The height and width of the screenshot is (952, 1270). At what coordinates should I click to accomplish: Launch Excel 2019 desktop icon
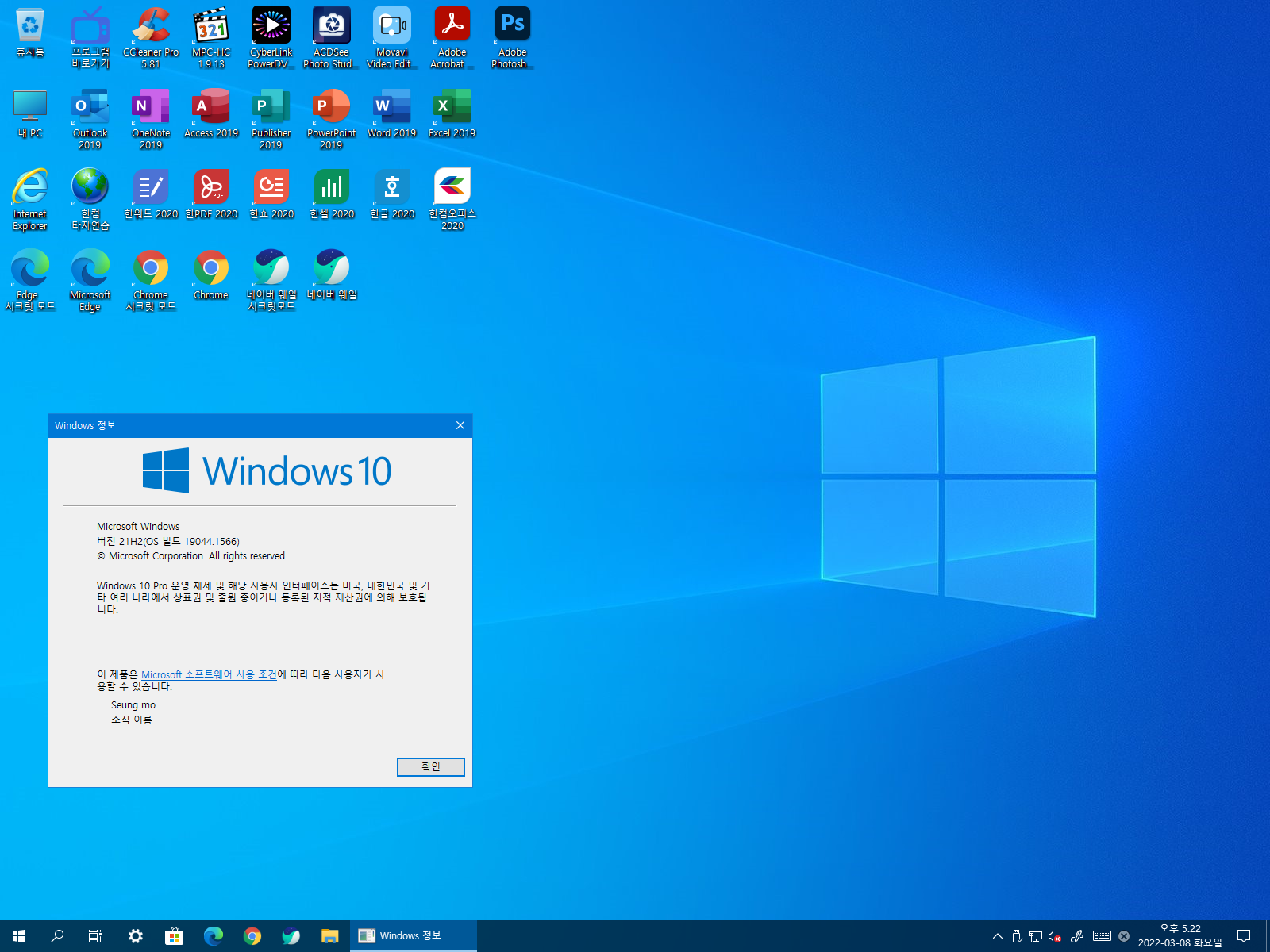(x=452, y=114)
